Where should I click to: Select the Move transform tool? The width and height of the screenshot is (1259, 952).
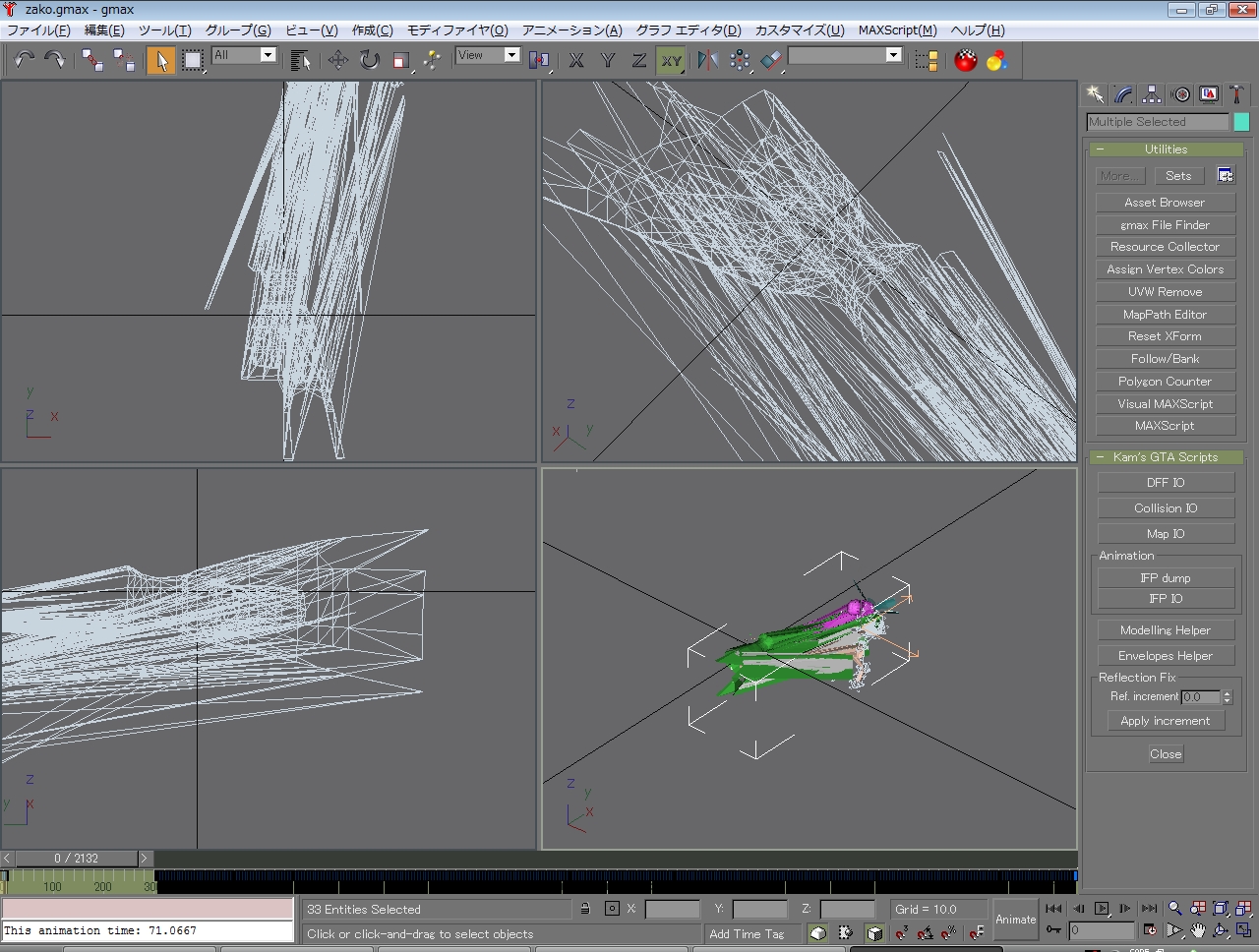click(x=337, y=60)
